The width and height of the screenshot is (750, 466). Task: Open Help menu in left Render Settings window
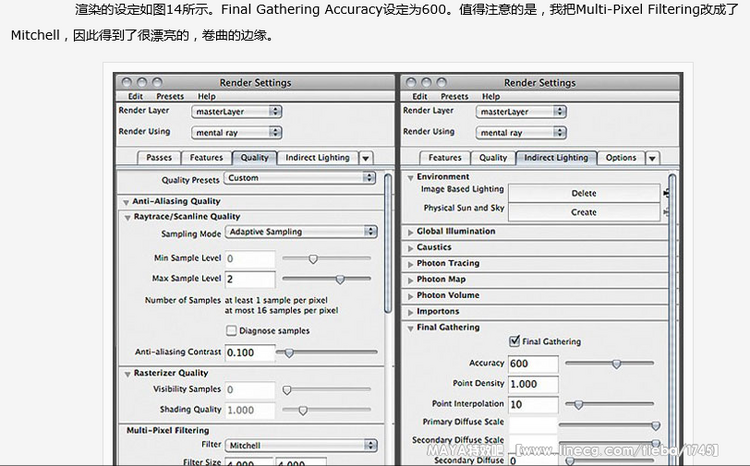point(207,96)
